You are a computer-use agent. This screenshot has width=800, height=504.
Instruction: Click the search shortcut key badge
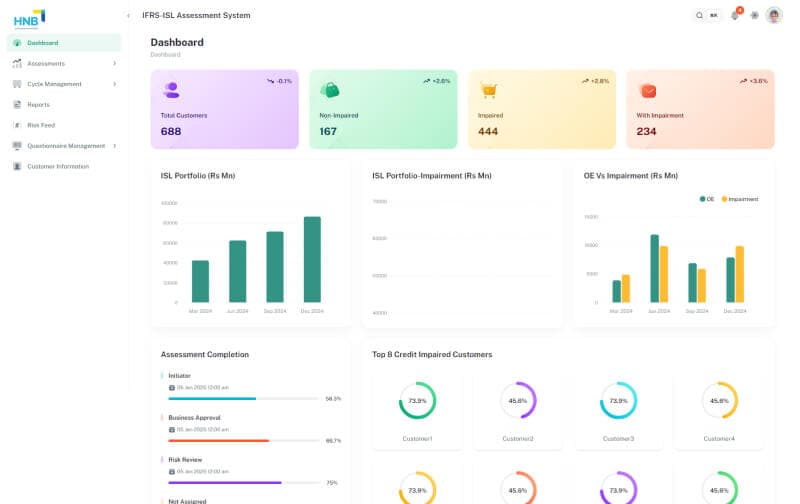(x=714, y=15)
